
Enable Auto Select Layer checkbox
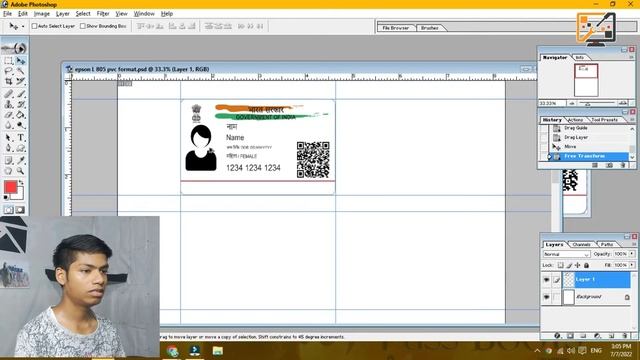[35, 26]
